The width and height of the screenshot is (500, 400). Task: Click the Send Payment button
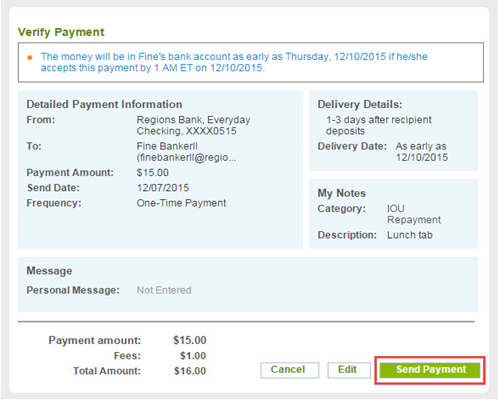click(430, 370)
